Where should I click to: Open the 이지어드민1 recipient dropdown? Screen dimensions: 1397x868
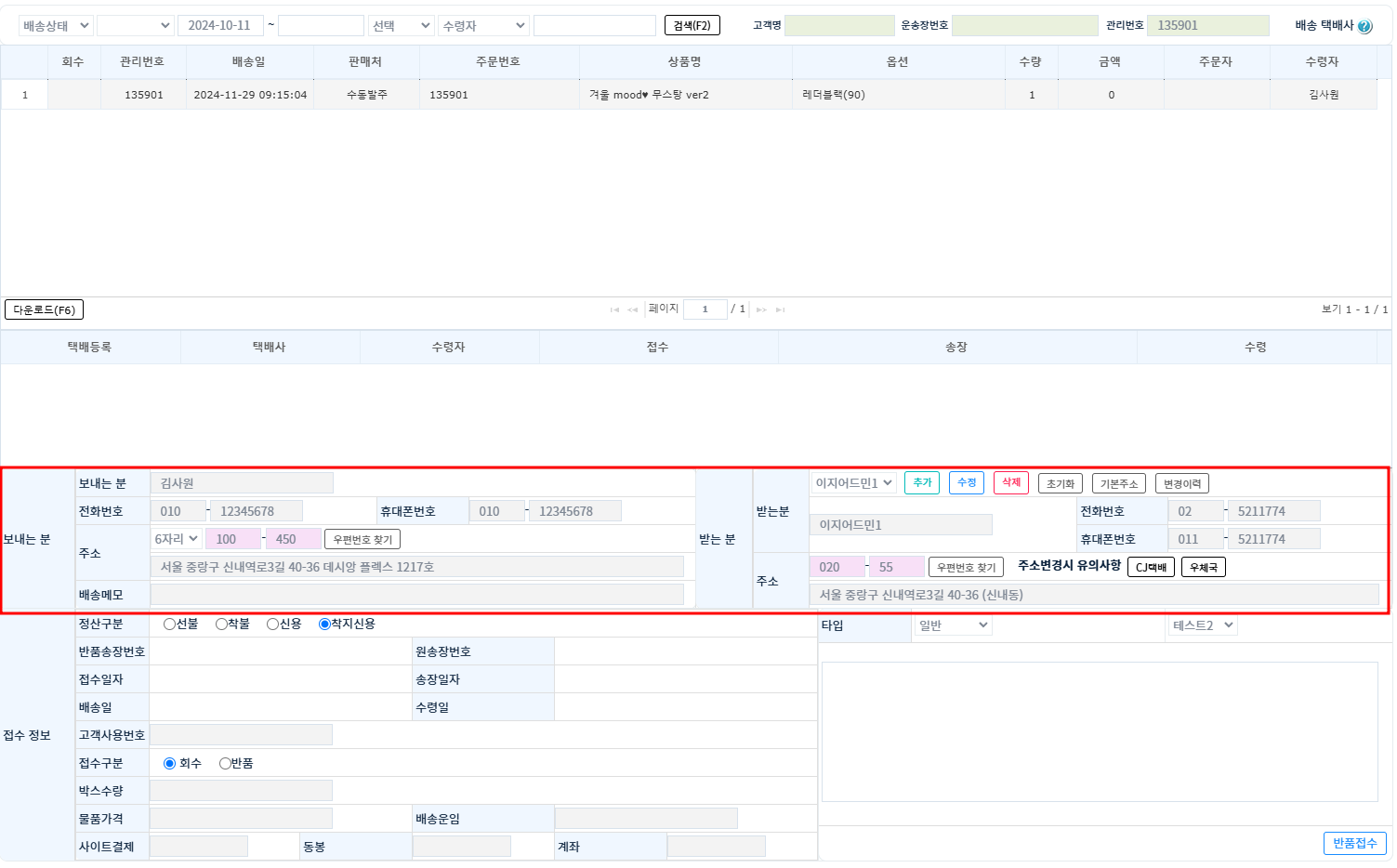coord(853,483)
